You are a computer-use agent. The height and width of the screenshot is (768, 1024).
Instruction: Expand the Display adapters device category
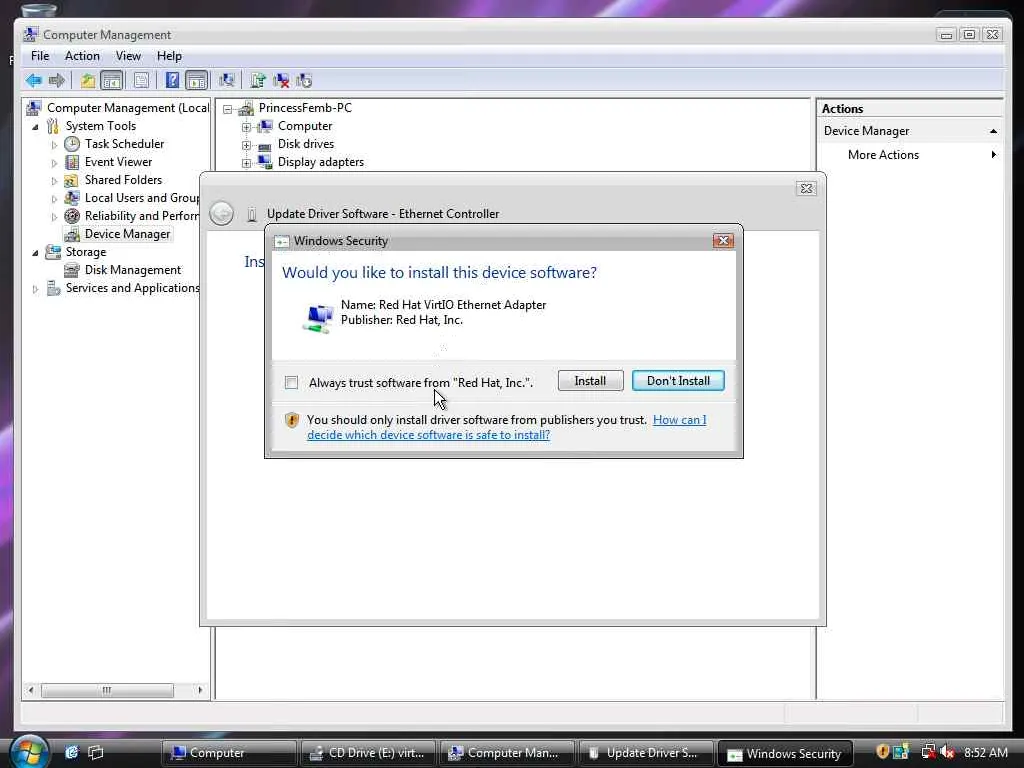coord(246,163)
